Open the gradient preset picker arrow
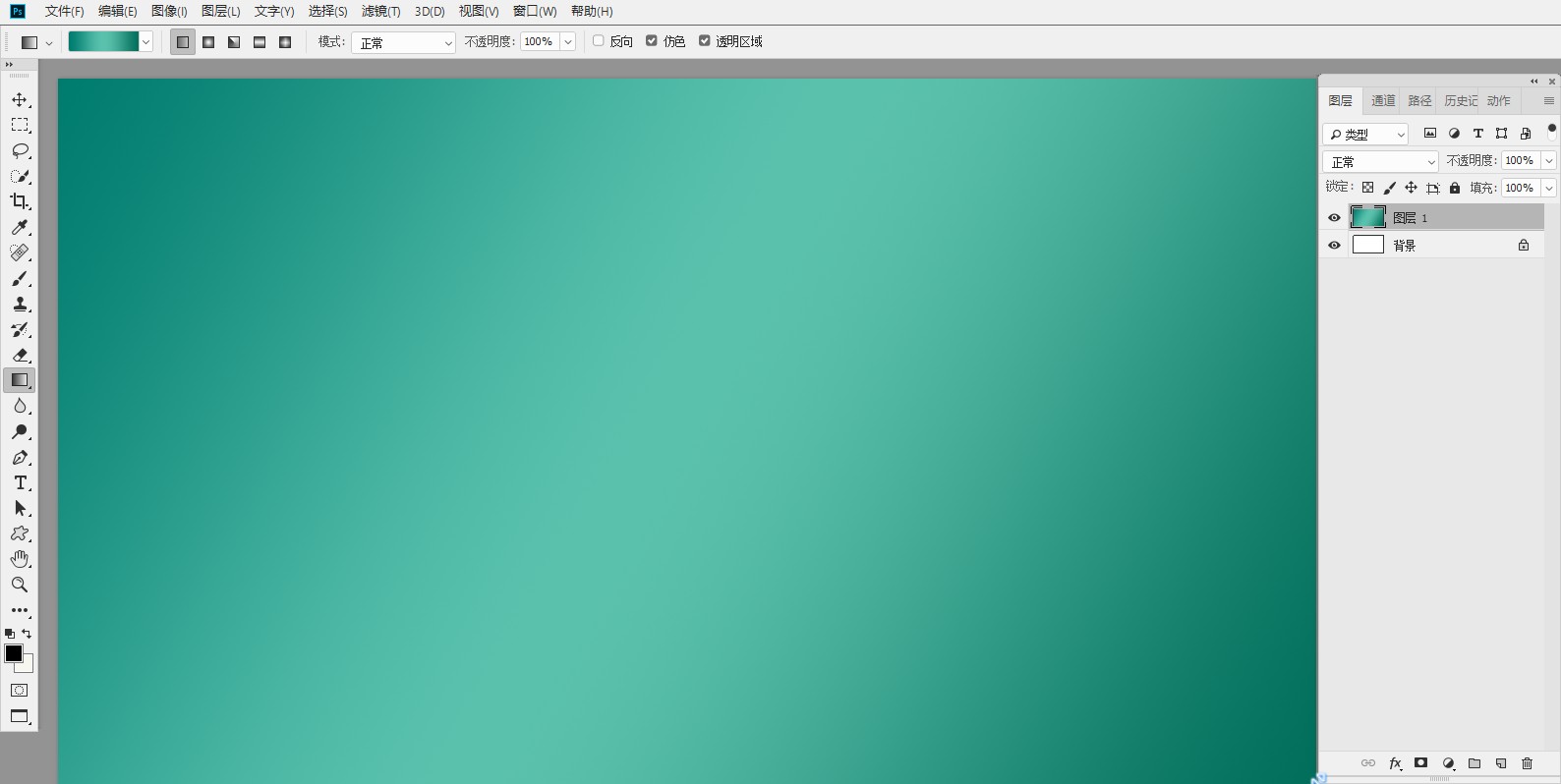 145,42
